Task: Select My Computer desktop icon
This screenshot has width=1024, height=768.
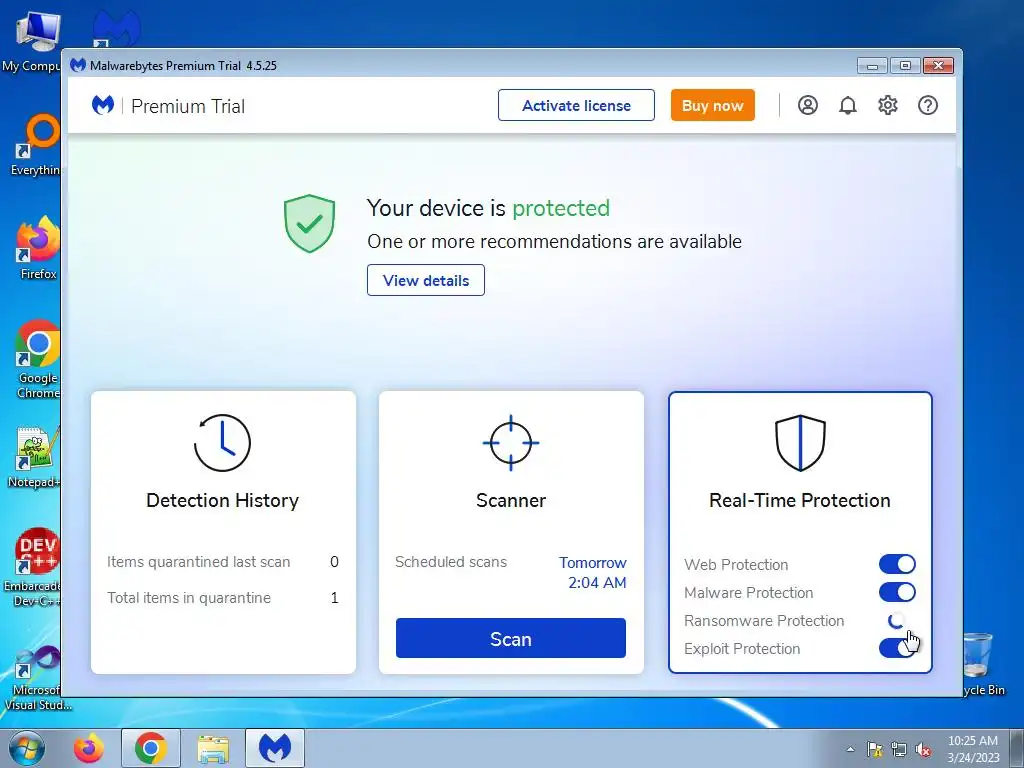Action: click(x=33, y=40)
